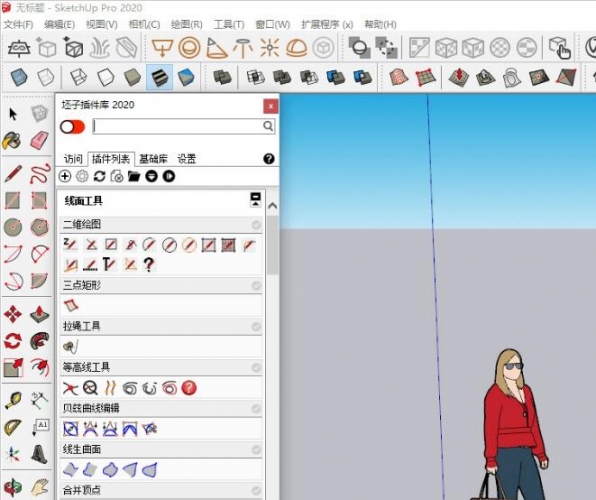The image size is (596, 500).
Task: Close the 坯子插件库 2020 panel
Action: coord(271,106)
